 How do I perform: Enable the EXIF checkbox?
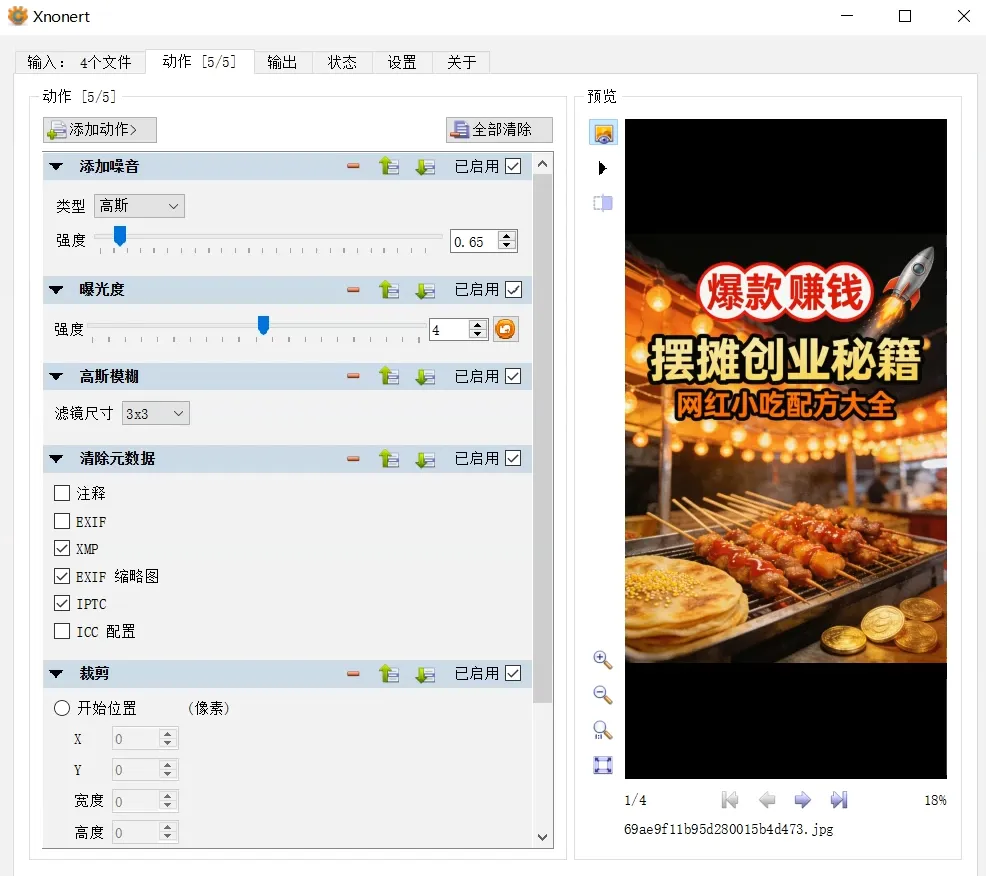coord(62,521)
